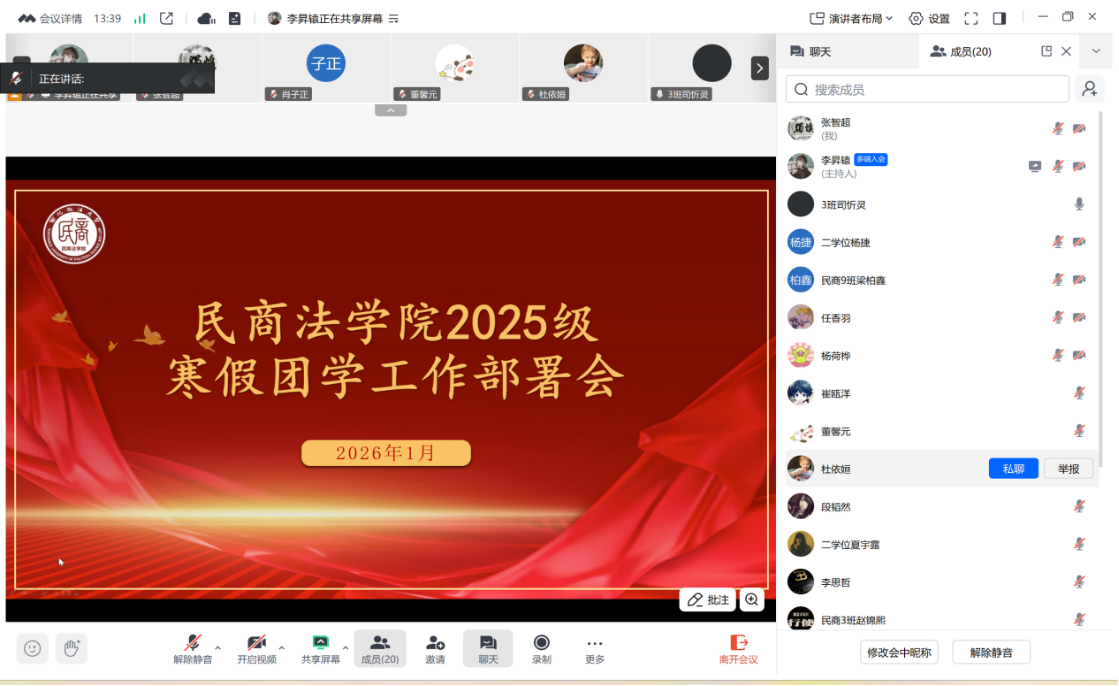This screenshot has height=686, width=1119.
Task: Expand the arrow next to 共享屏幕
Action: (346, 647)
